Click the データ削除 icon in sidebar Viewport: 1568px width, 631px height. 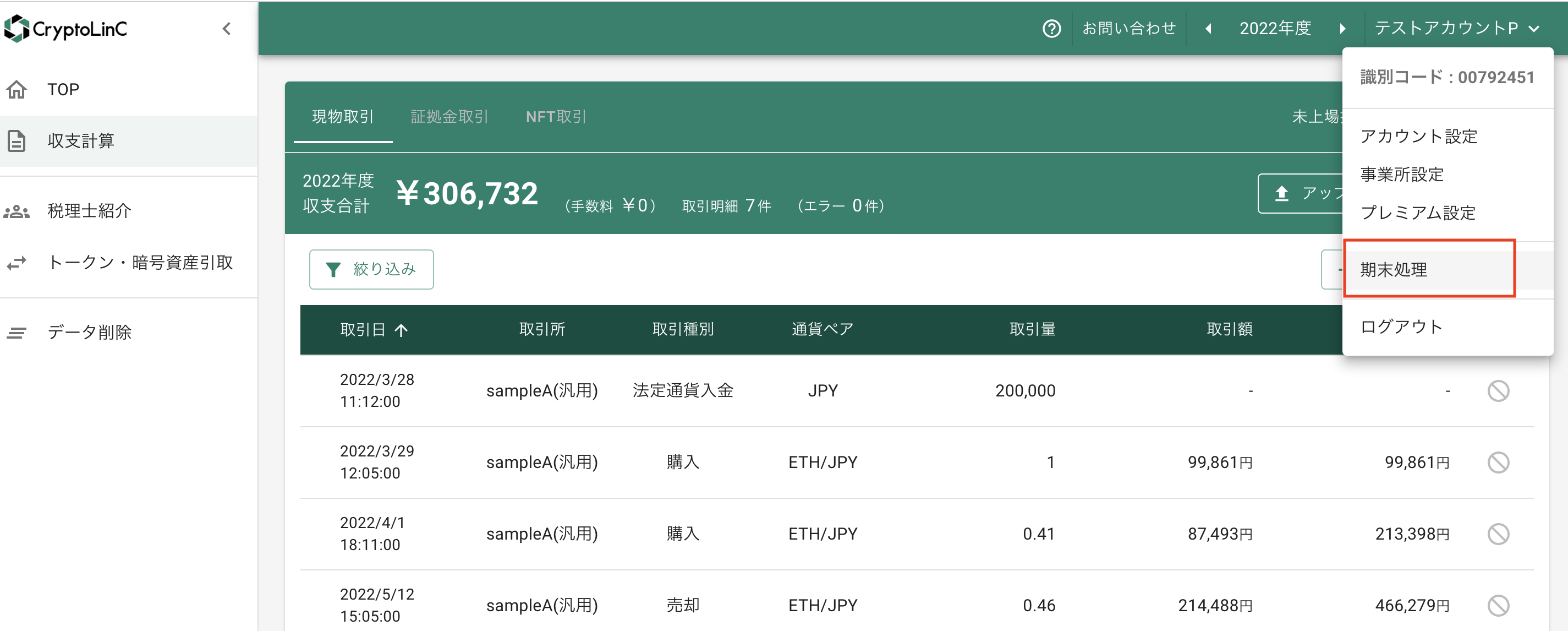coord(17,333)
